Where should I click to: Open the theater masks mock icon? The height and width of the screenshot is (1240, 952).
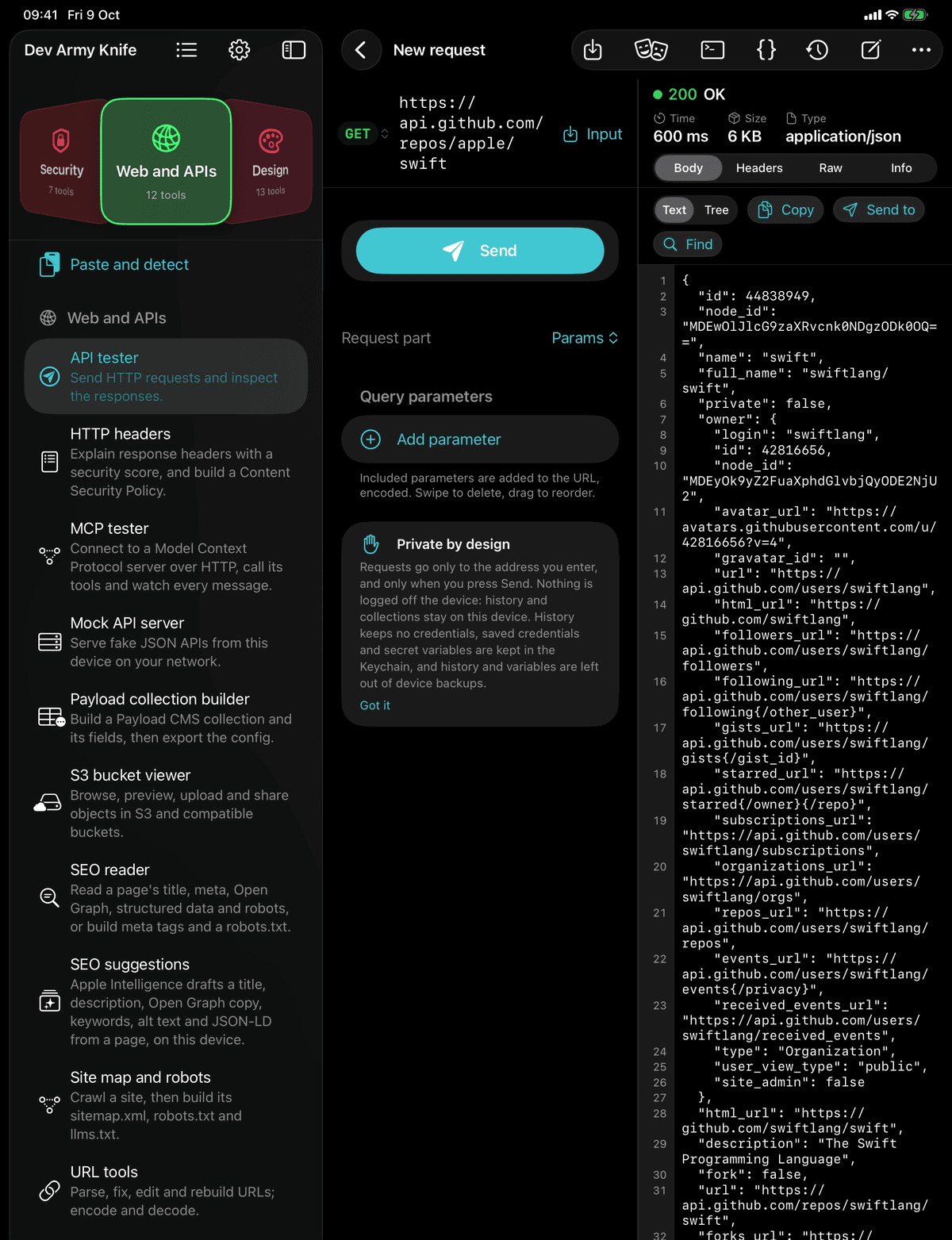tap(651, 50)
